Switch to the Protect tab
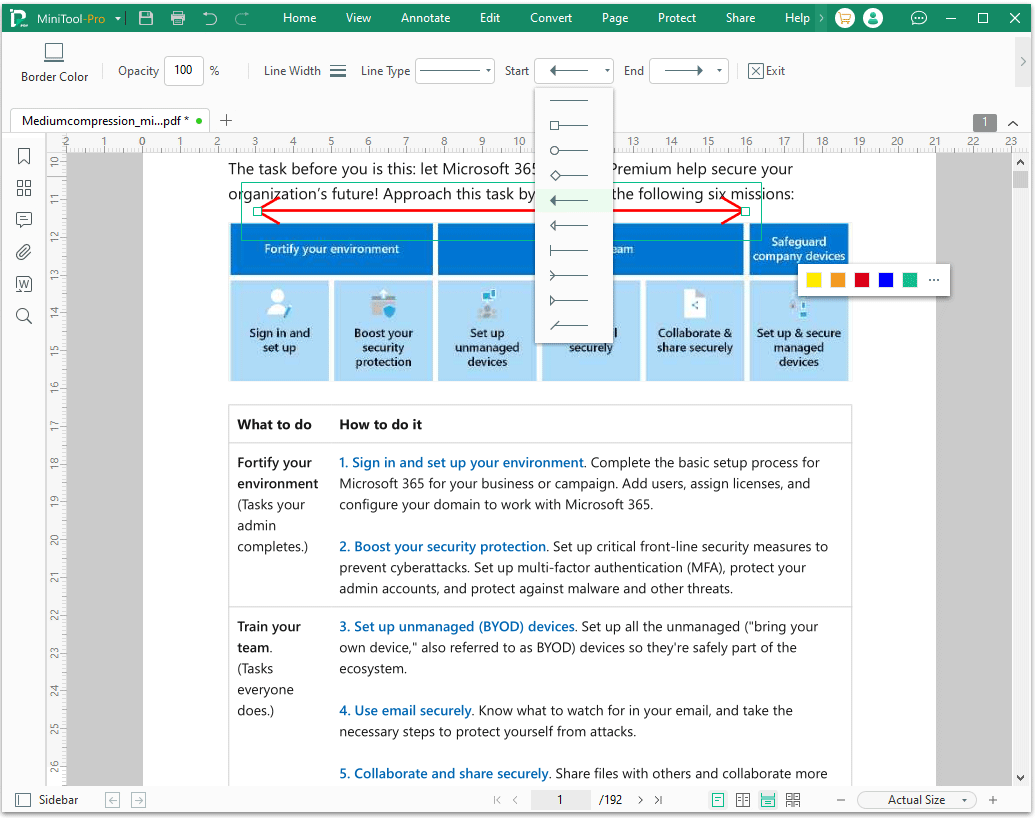 click(677, 17)
